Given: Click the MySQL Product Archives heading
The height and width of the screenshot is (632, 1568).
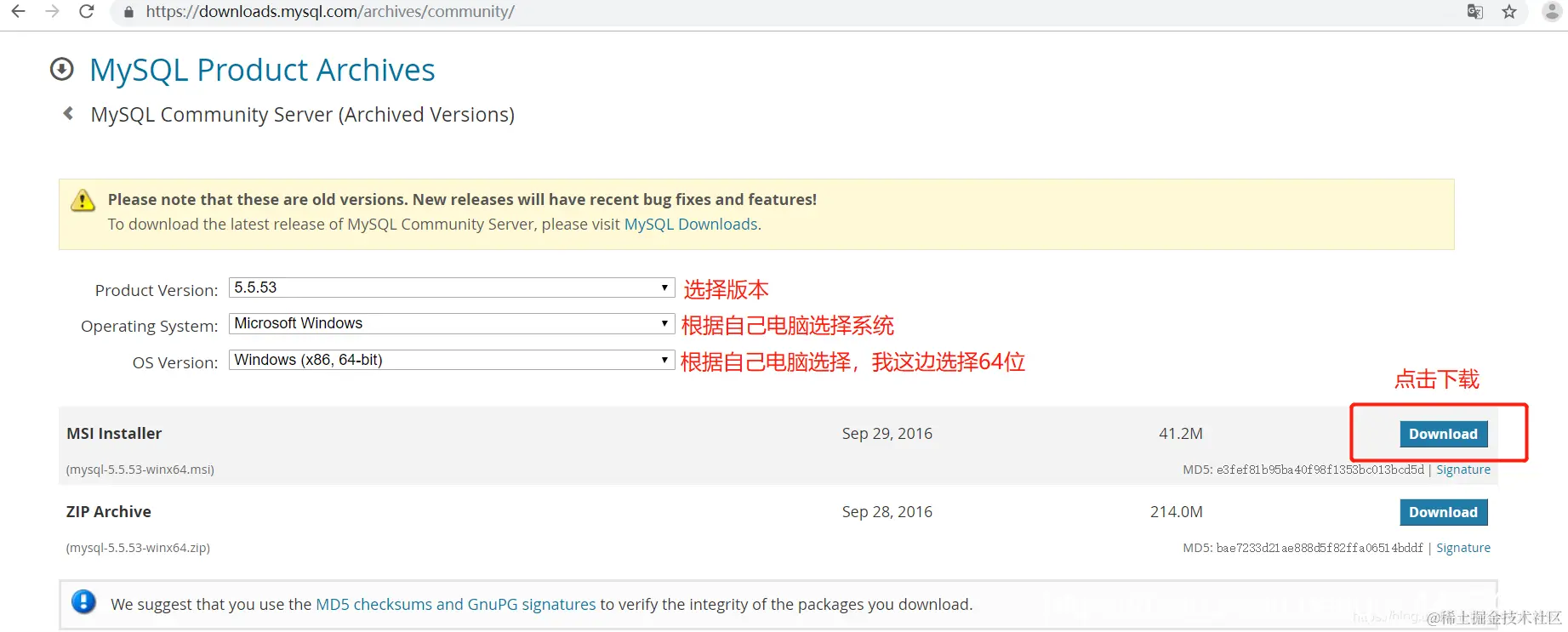Looking at the screenshot, I should tap(262, 70).
